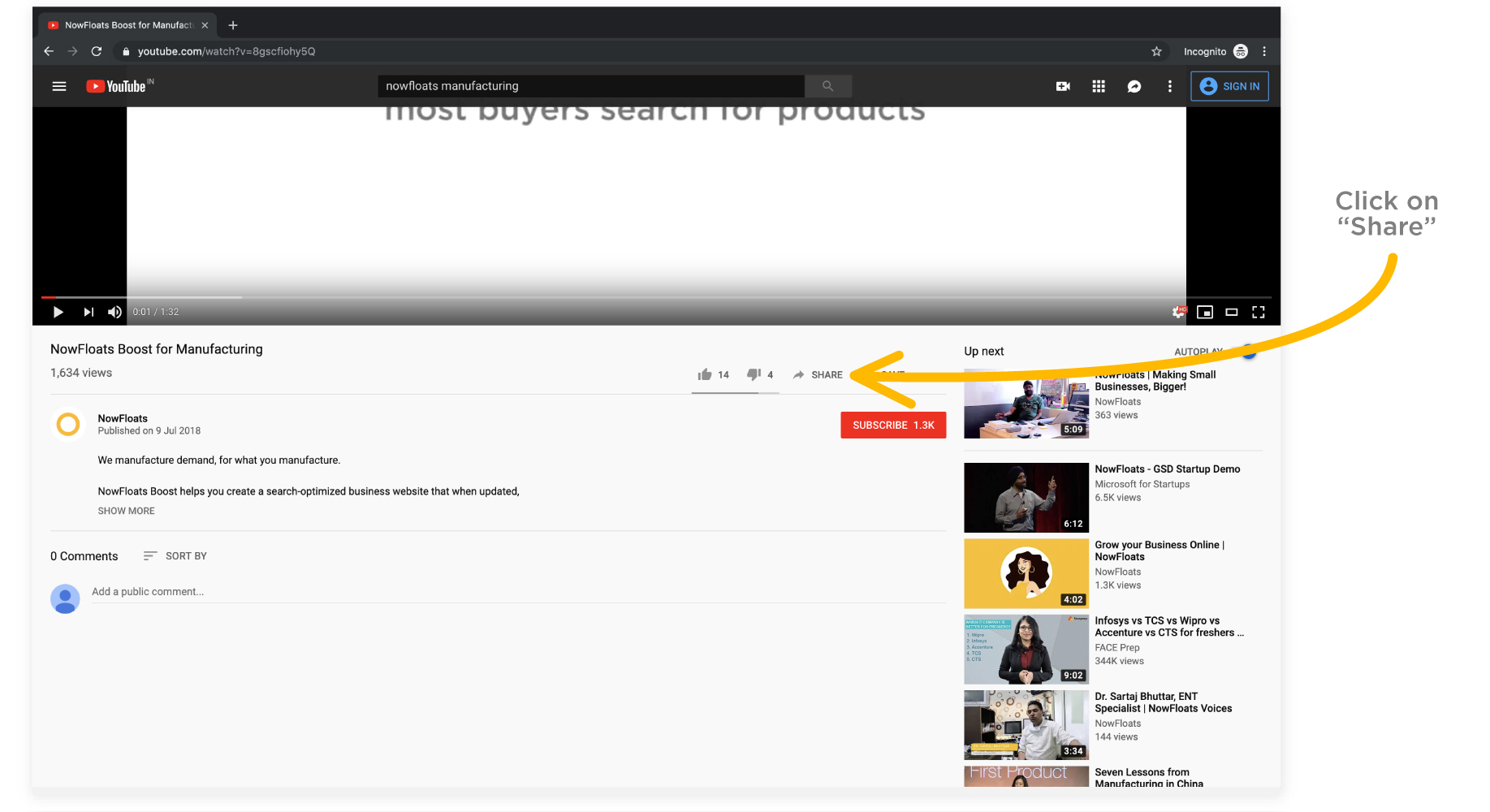
Task: Click the address bar URL
Action: click(x=227, y=51)
